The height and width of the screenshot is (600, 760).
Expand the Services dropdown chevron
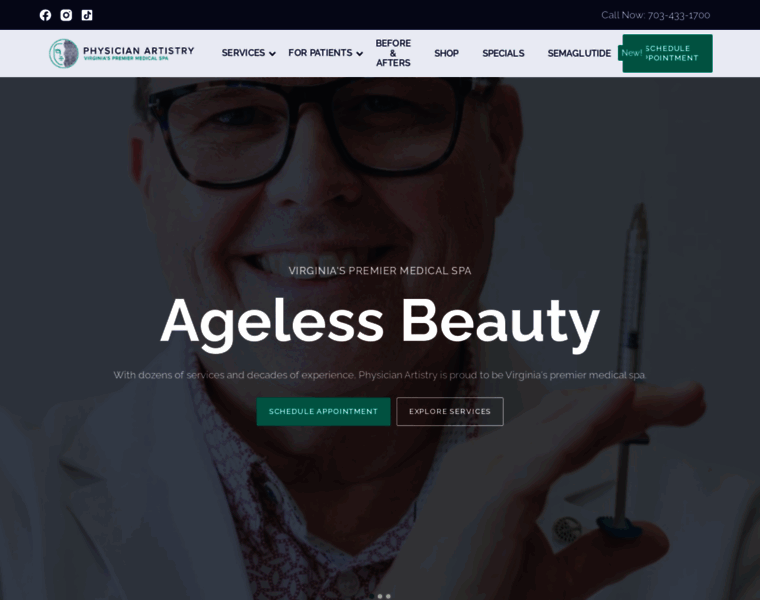pyautogui.click(x=272, y=54)
